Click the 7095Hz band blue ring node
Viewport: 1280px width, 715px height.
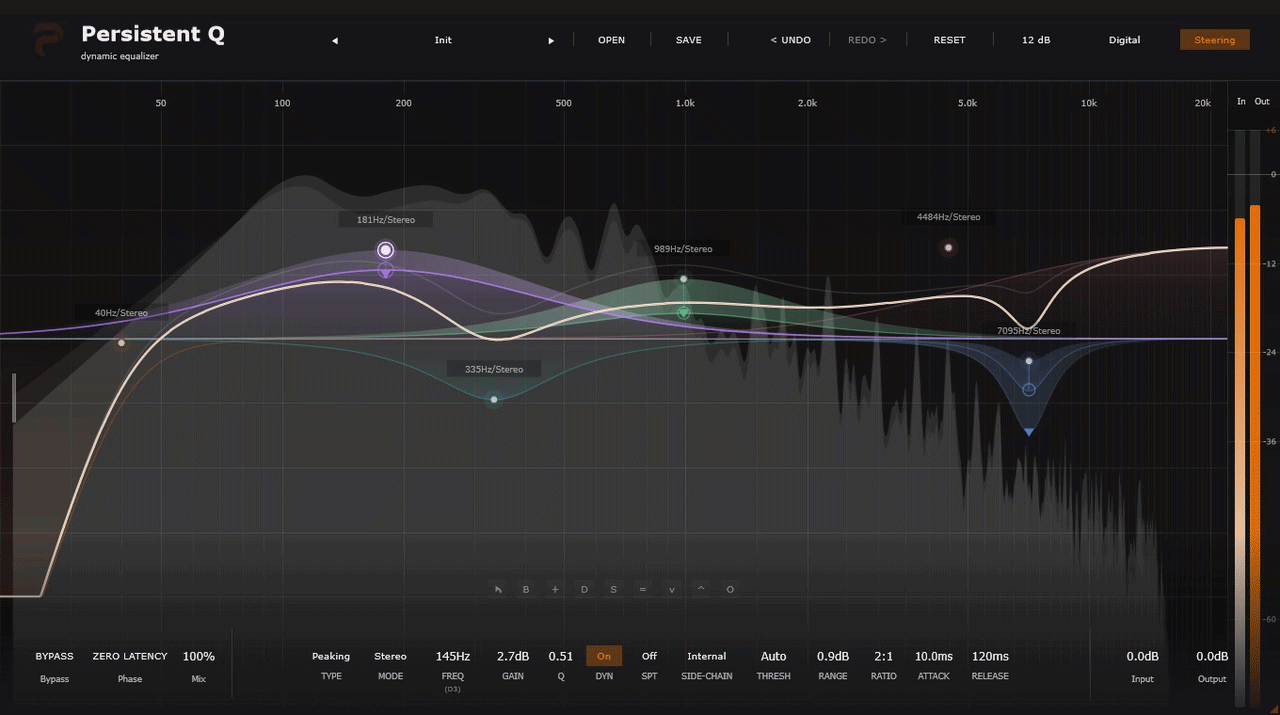(x=1028, y=389)
